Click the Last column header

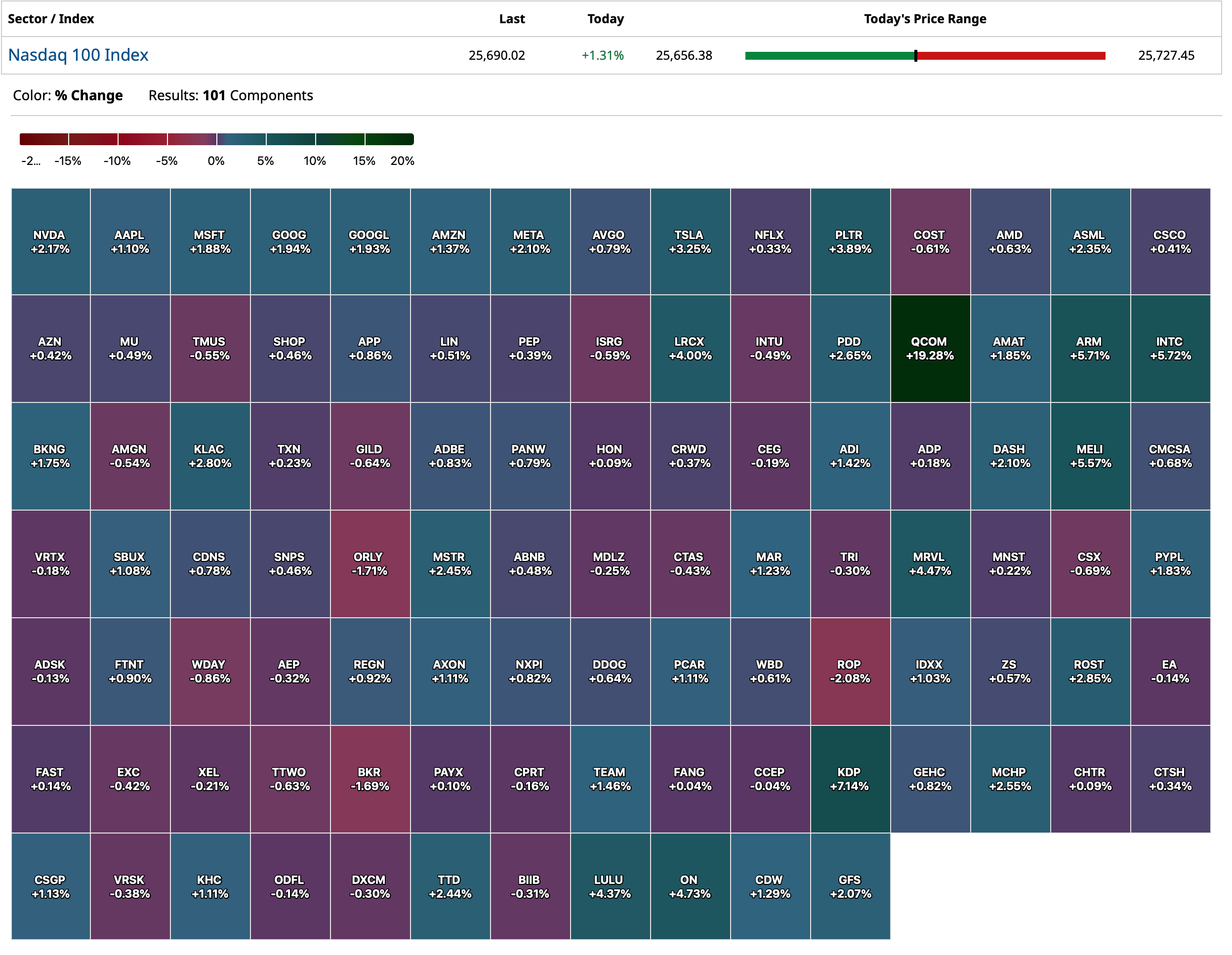511,19
